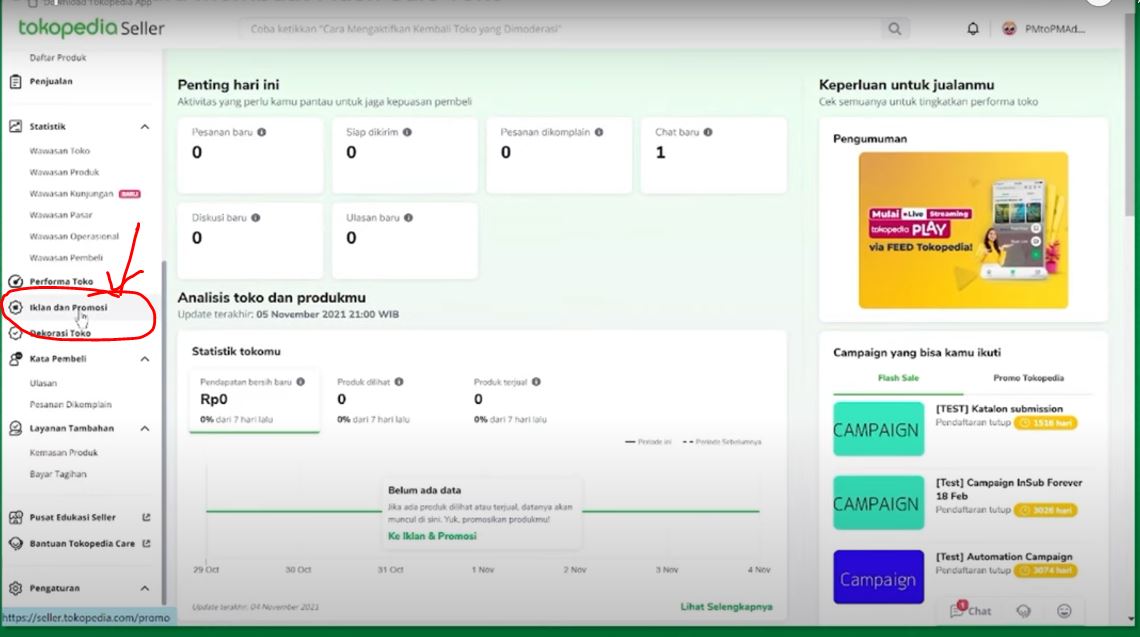Click the search magnifier icon
This screenshot has width=1140, height=637.
click(894, 29)
